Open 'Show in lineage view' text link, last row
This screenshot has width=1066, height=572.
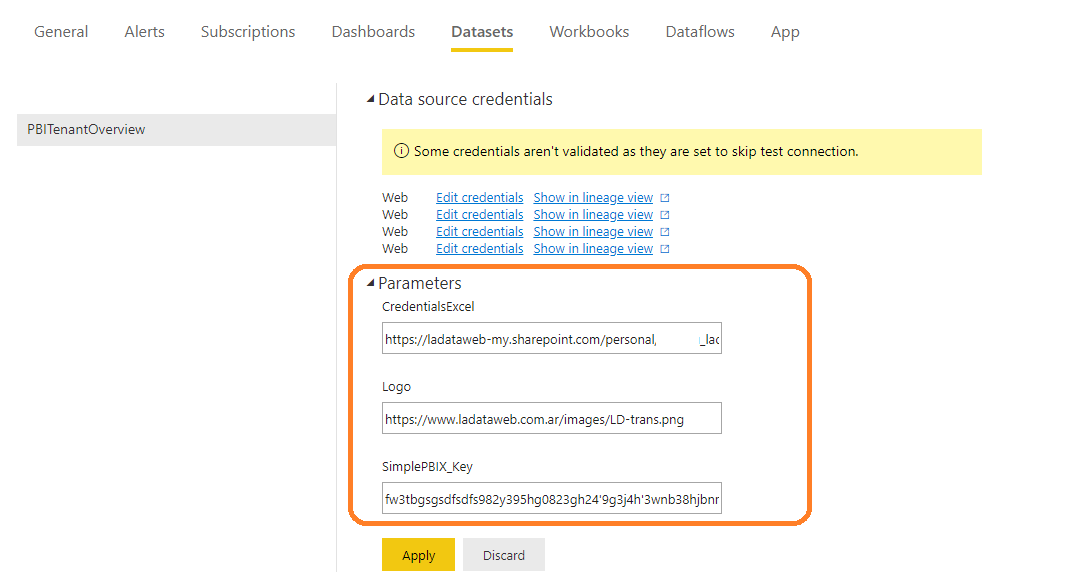click(x=593, y=249)
